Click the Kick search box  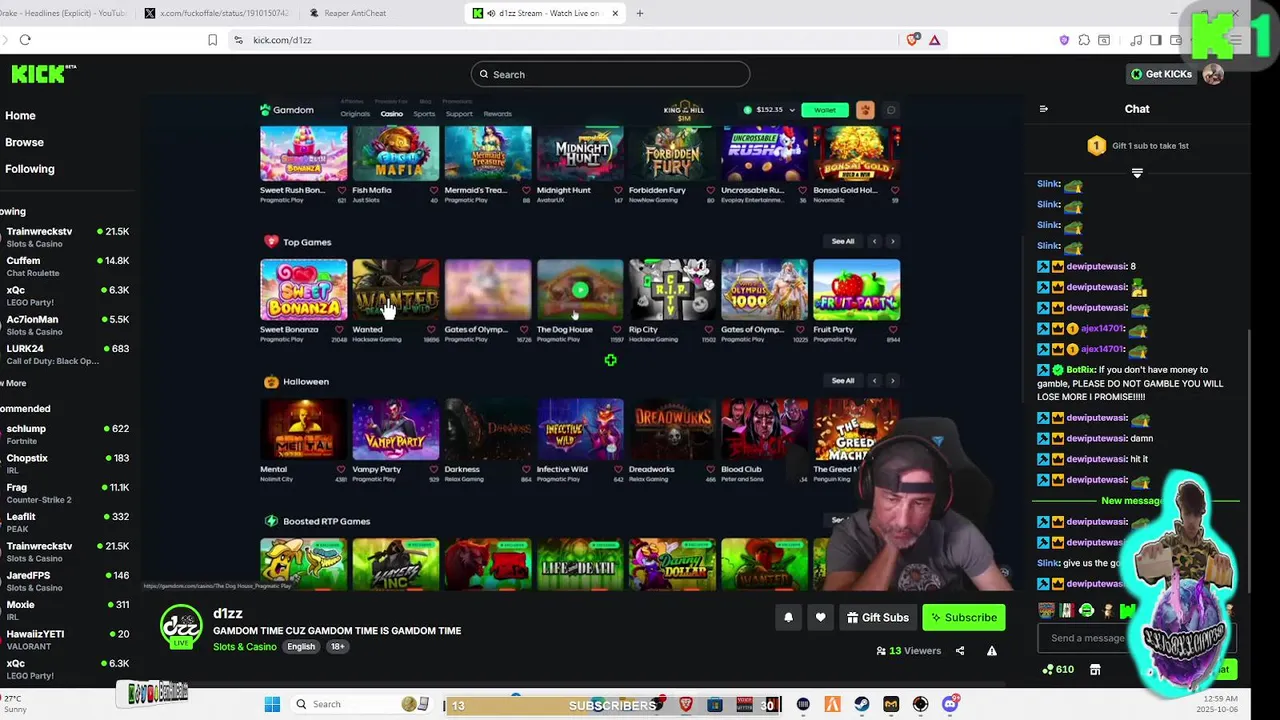610,74
